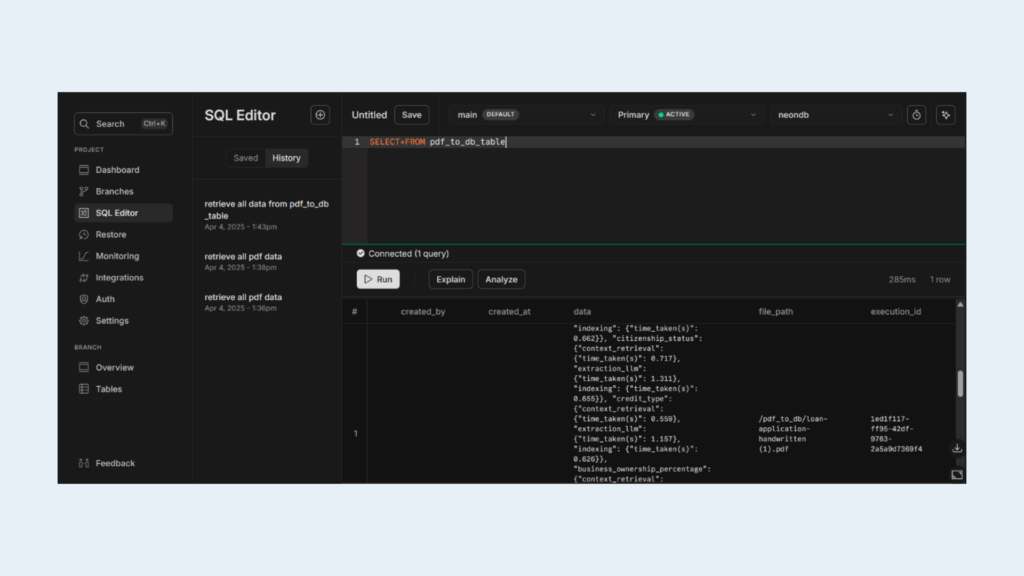
Task: Click the results vertical scrollbar thumb
Action: click(960, 383)
